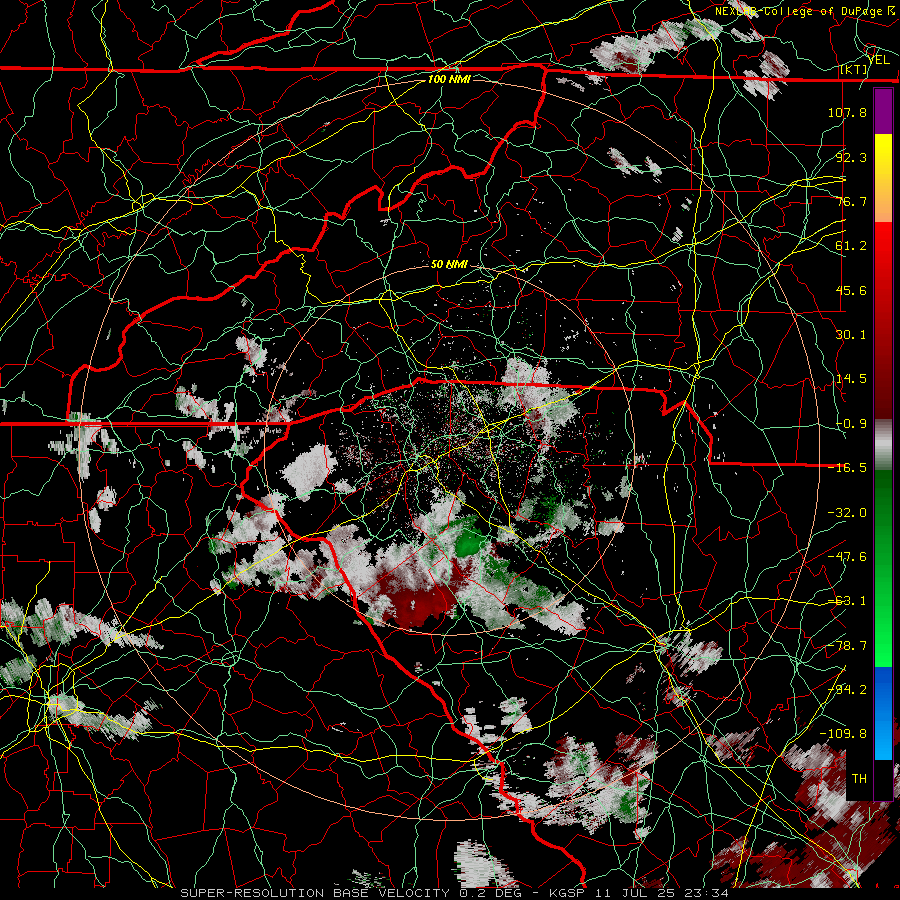
Task: Select the -32.0 velocity scale value
Action: click(x=847, y=513)
